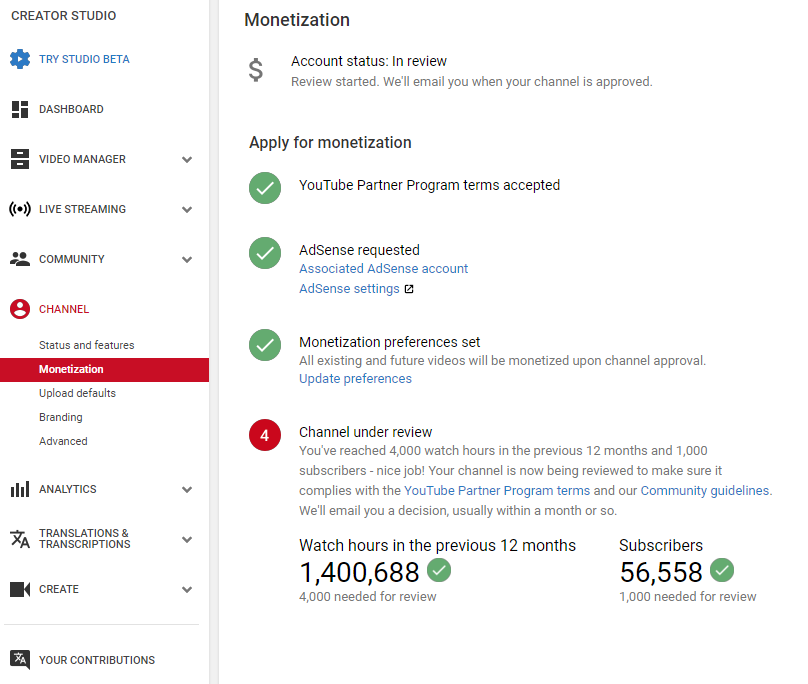Screen dimensions: 808x684
Task: Click the red Channel person icon
Action: click(x=20, y=309)
